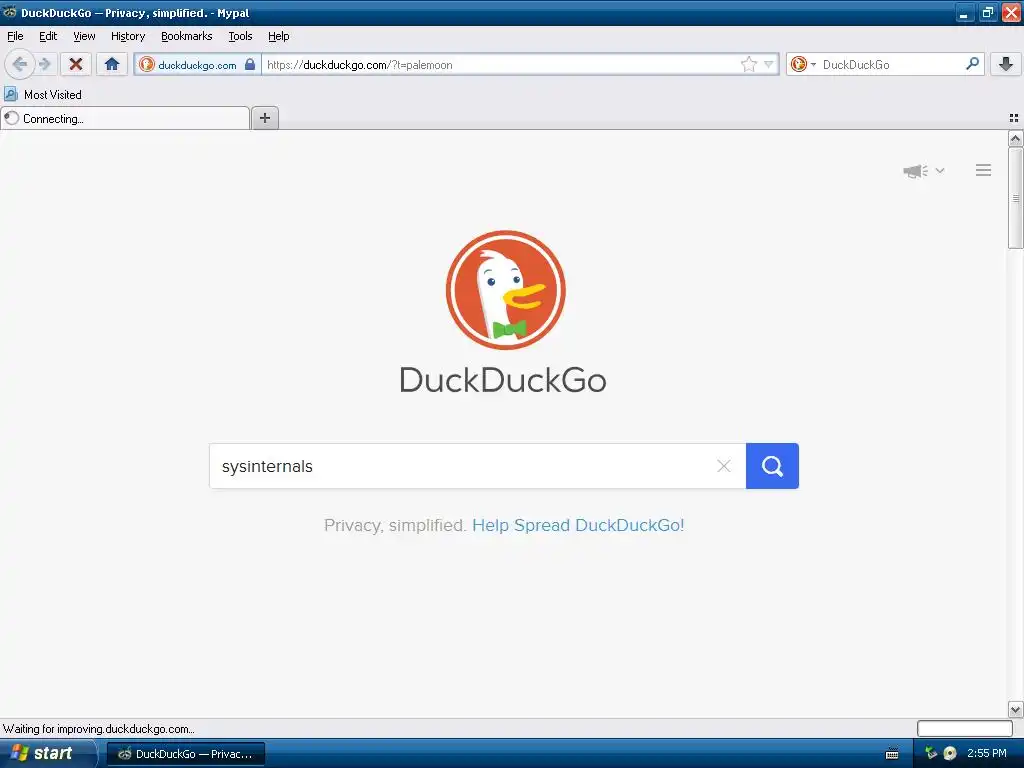The height and width of the screenshot is (768, 1024).
Task: Click the padlock site security icon
Action: click(x=249, y=64)
